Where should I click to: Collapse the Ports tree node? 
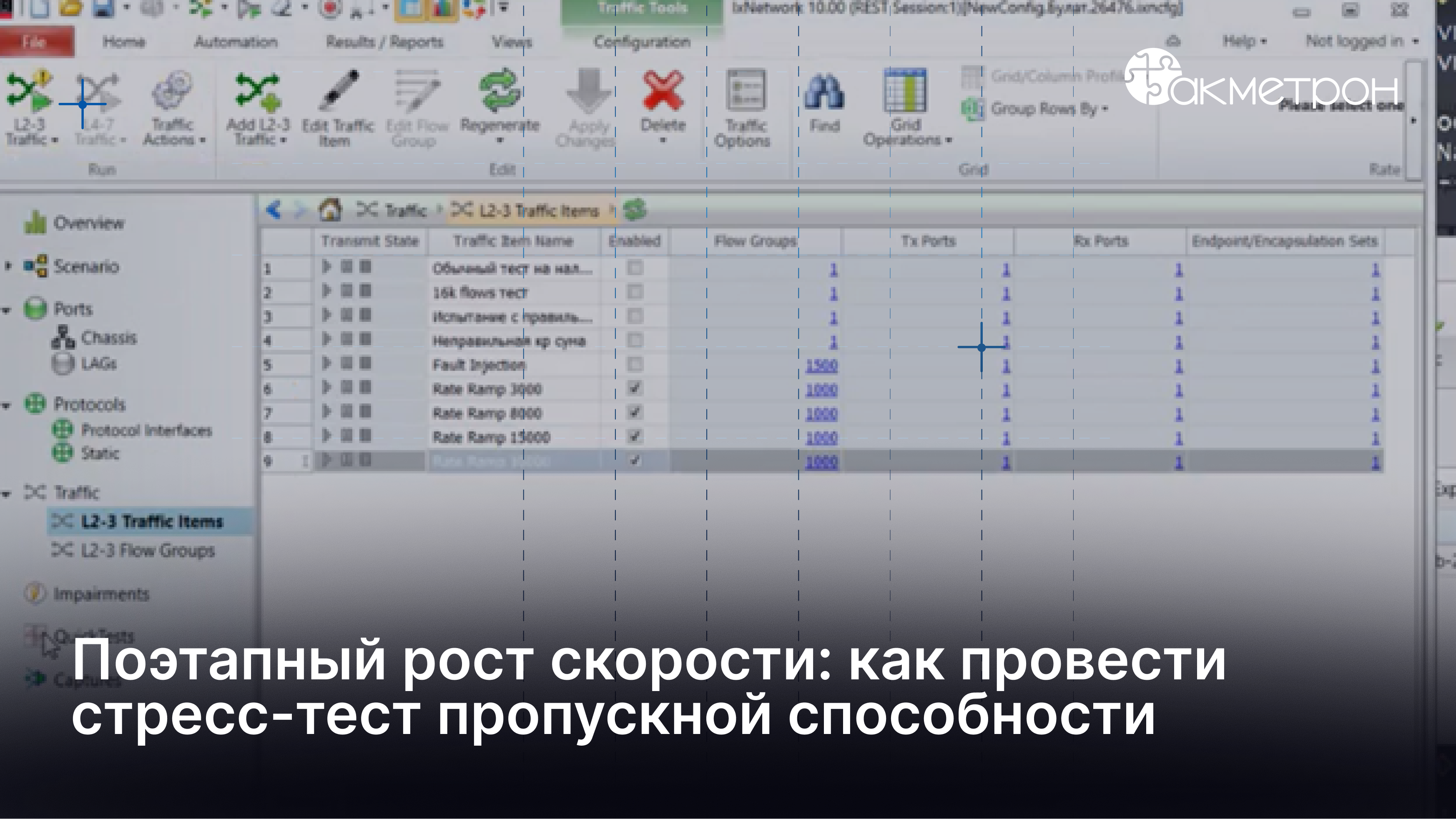click(7, 310)
